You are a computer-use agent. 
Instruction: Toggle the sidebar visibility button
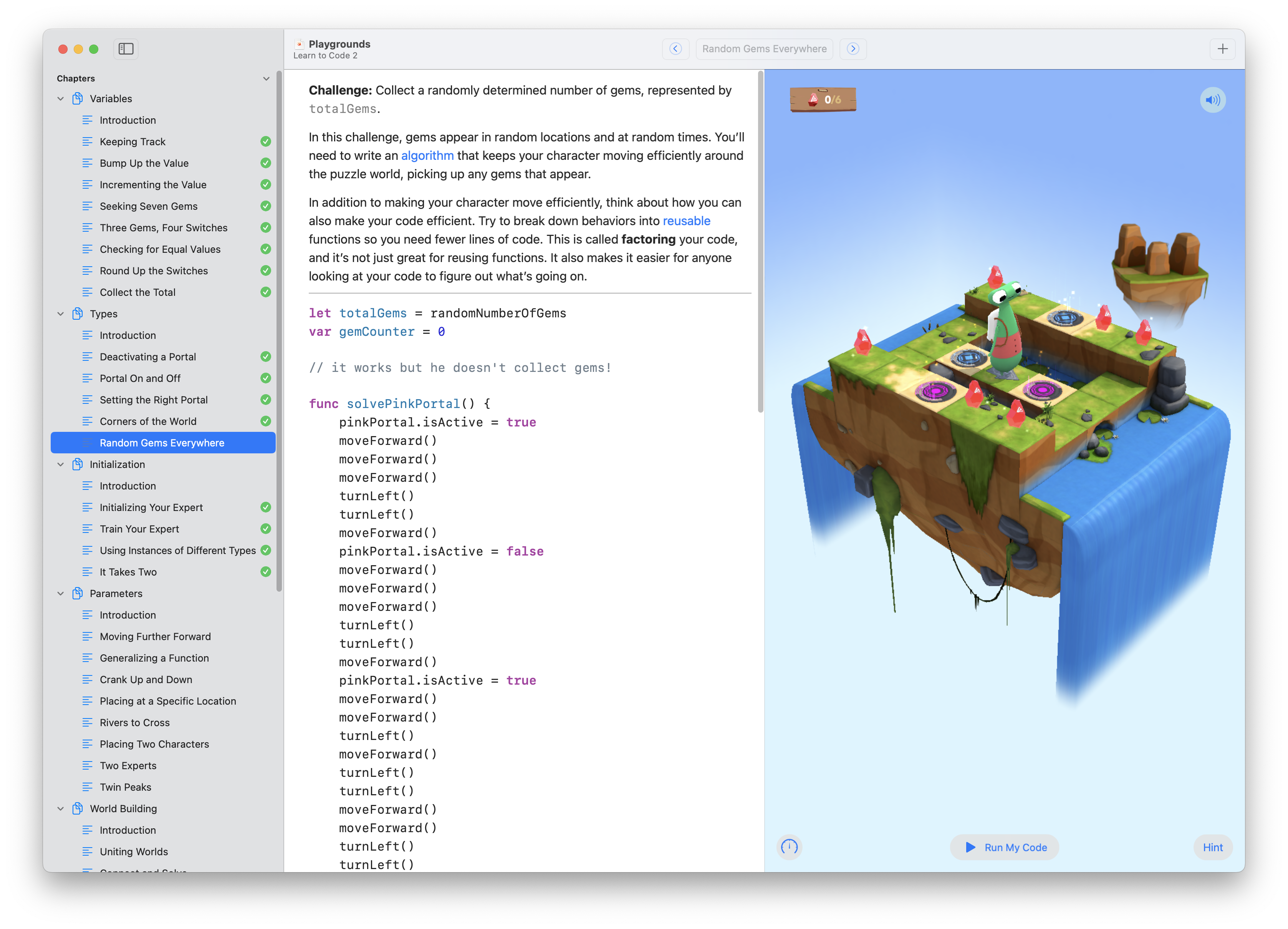coord(126,49)
